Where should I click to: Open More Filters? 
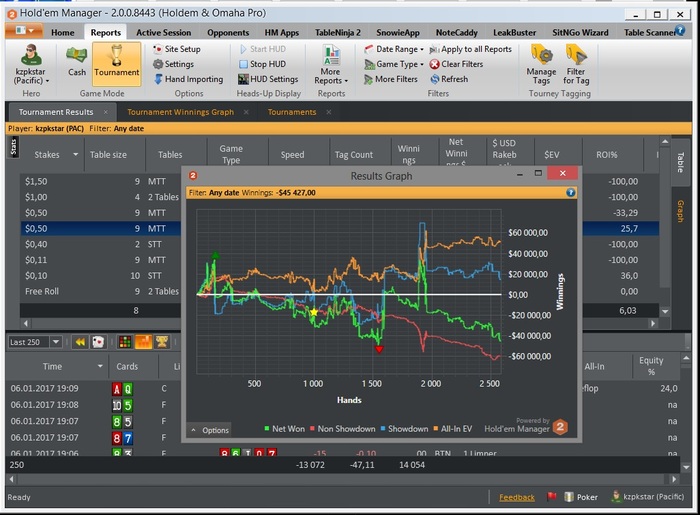[x=391, y=79]
